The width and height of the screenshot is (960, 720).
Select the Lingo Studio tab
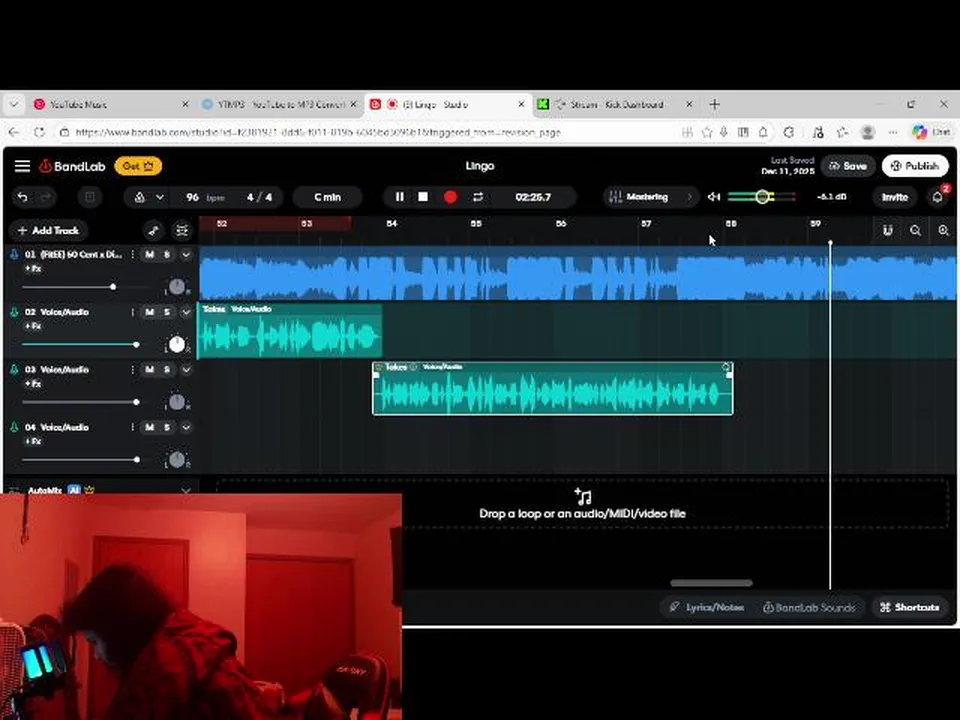coord(448,105)
